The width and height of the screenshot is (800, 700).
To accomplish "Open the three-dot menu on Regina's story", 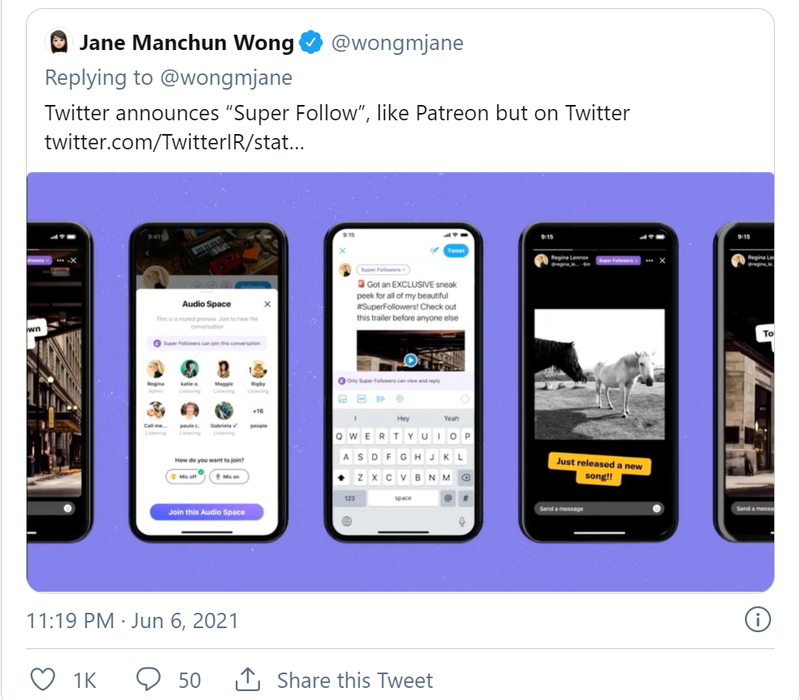I will [x=650, y=260].
